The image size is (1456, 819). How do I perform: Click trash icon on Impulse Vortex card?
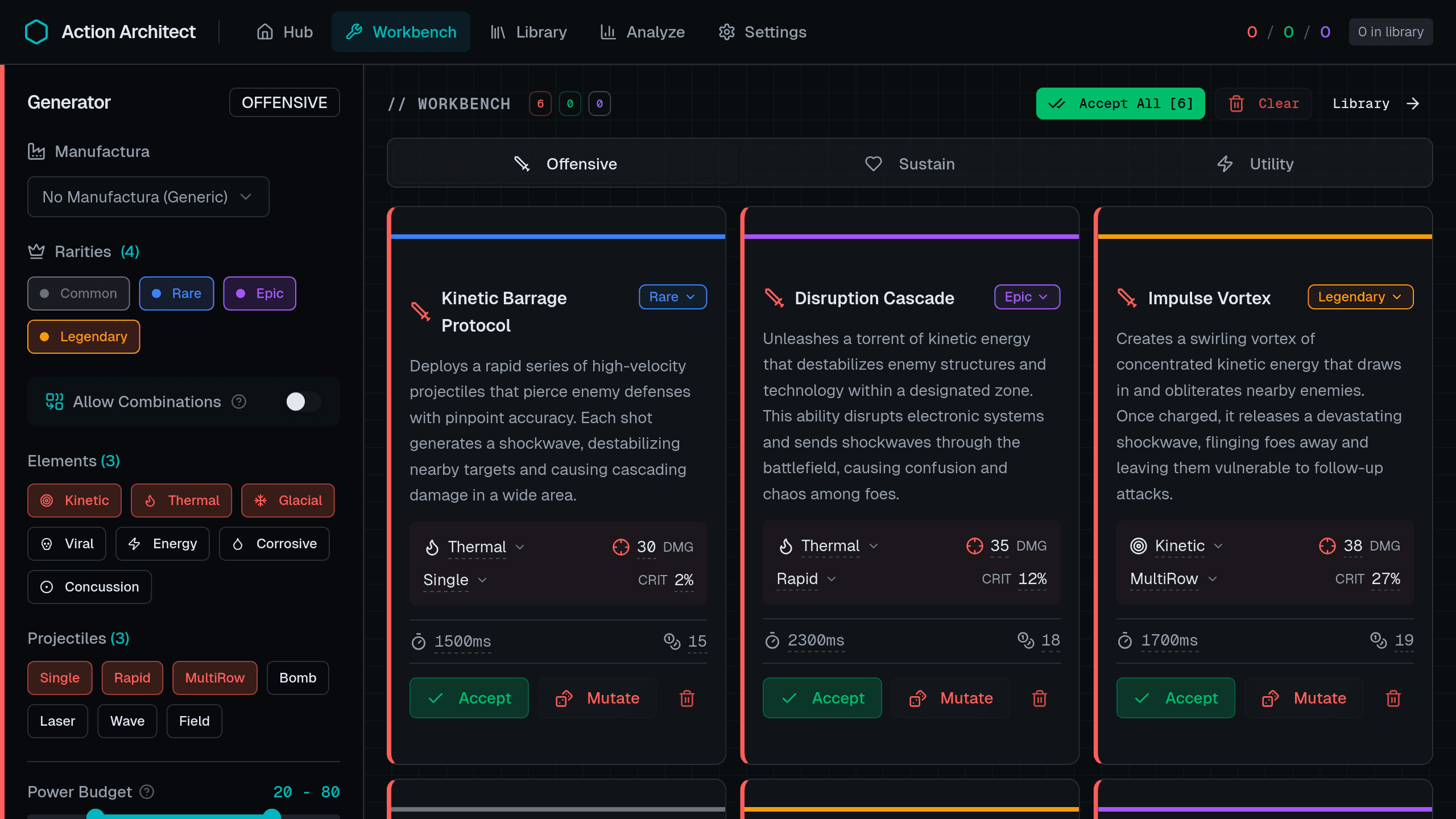1393,698
